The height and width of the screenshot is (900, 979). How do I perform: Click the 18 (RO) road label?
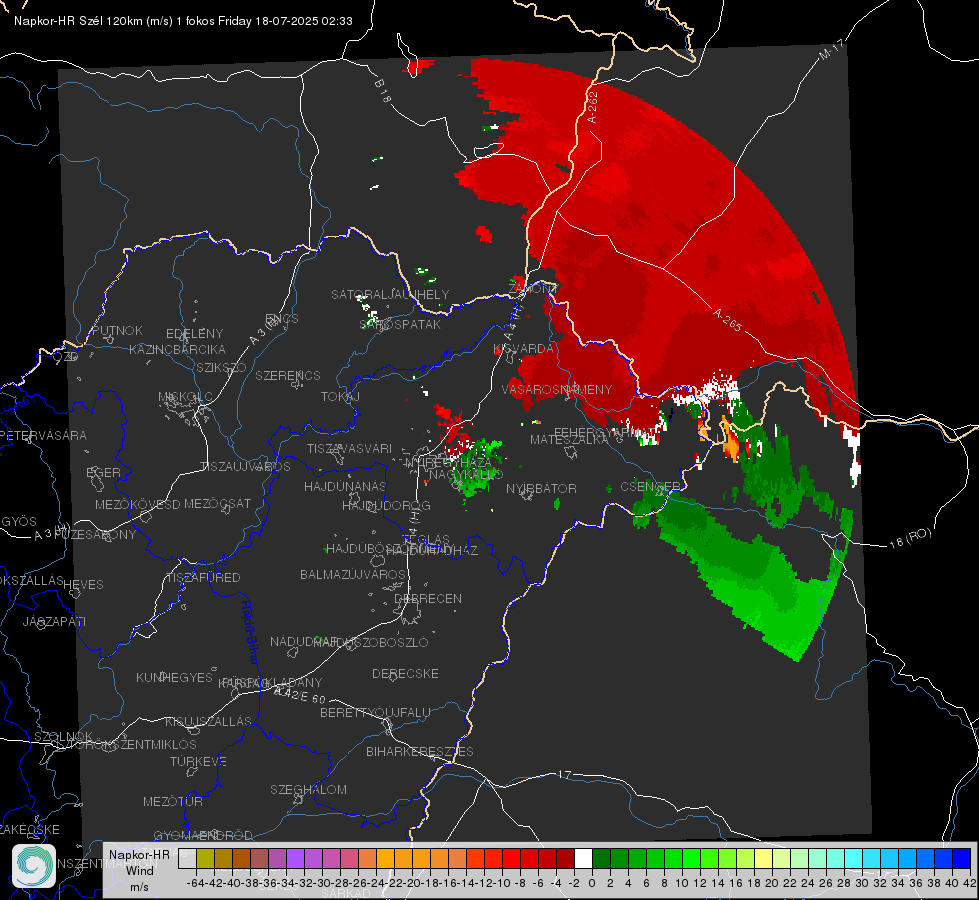[910, 538]
